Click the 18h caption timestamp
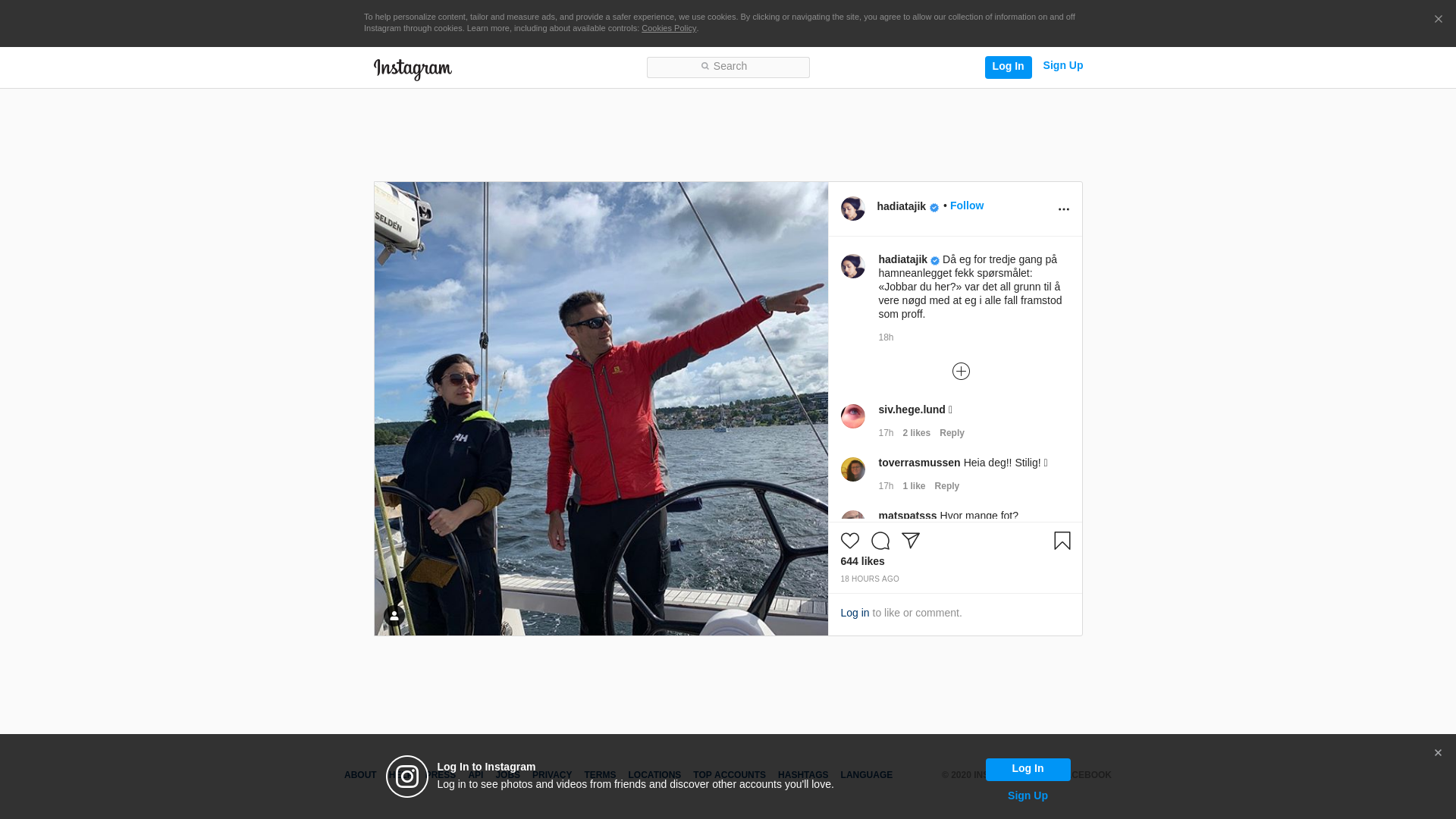Image resolution: width=1456 pixels, height=819 pixels. [x=886, y=337]
